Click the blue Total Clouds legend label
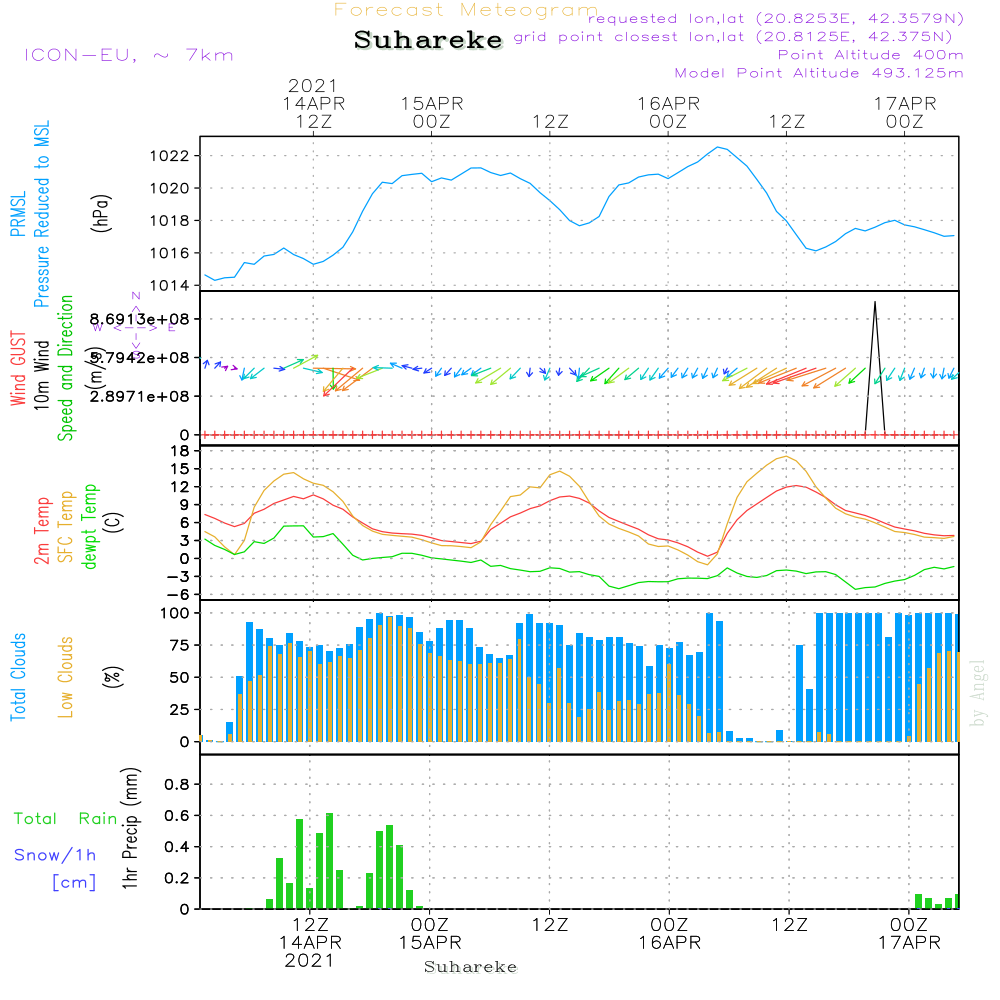Viewport: 1000px width, 1000px height. pyautogui.click(x=17, y=677)
